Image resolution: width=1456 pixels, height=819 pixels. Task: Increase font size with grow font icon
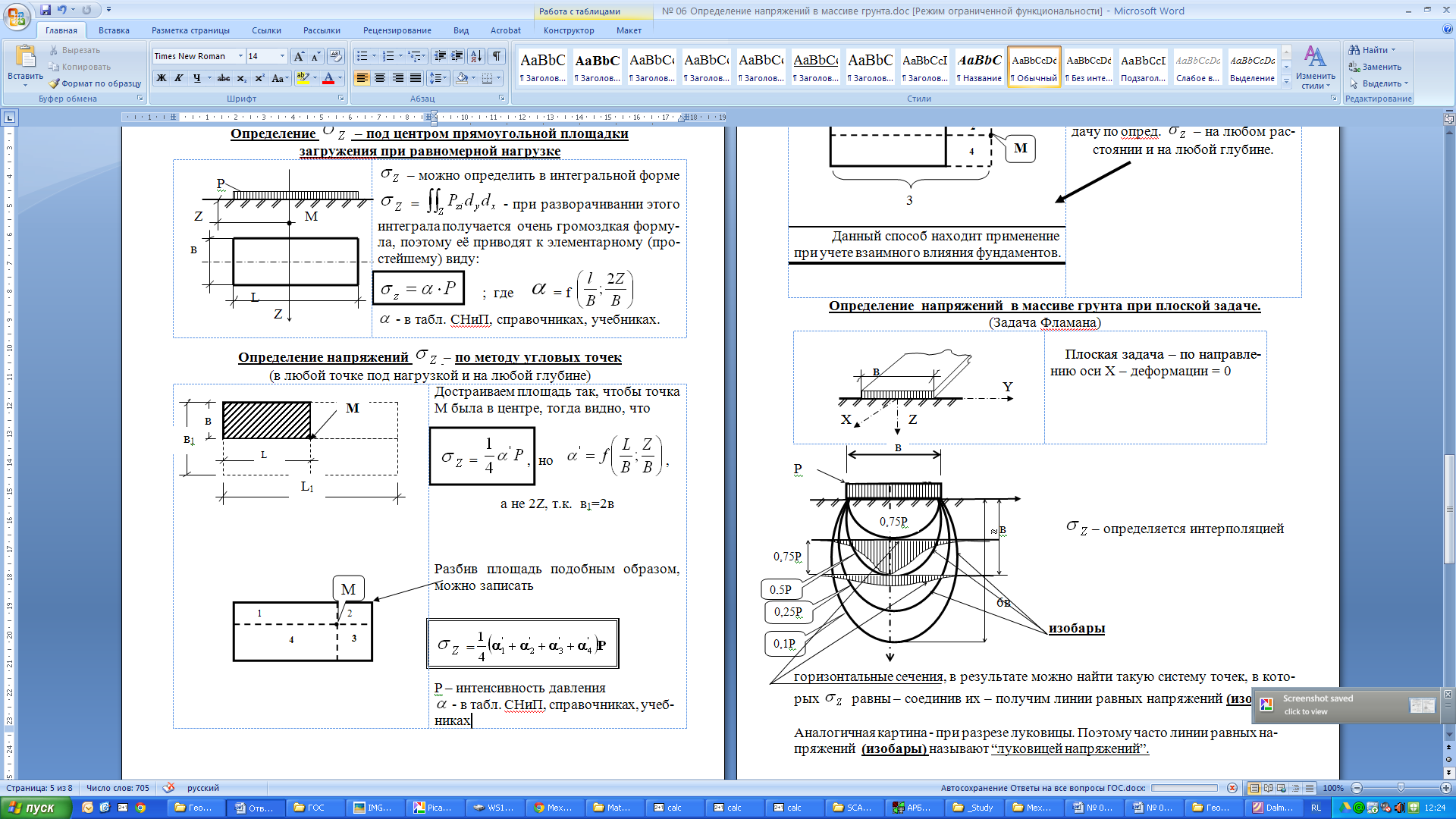(x=299, y=56)
